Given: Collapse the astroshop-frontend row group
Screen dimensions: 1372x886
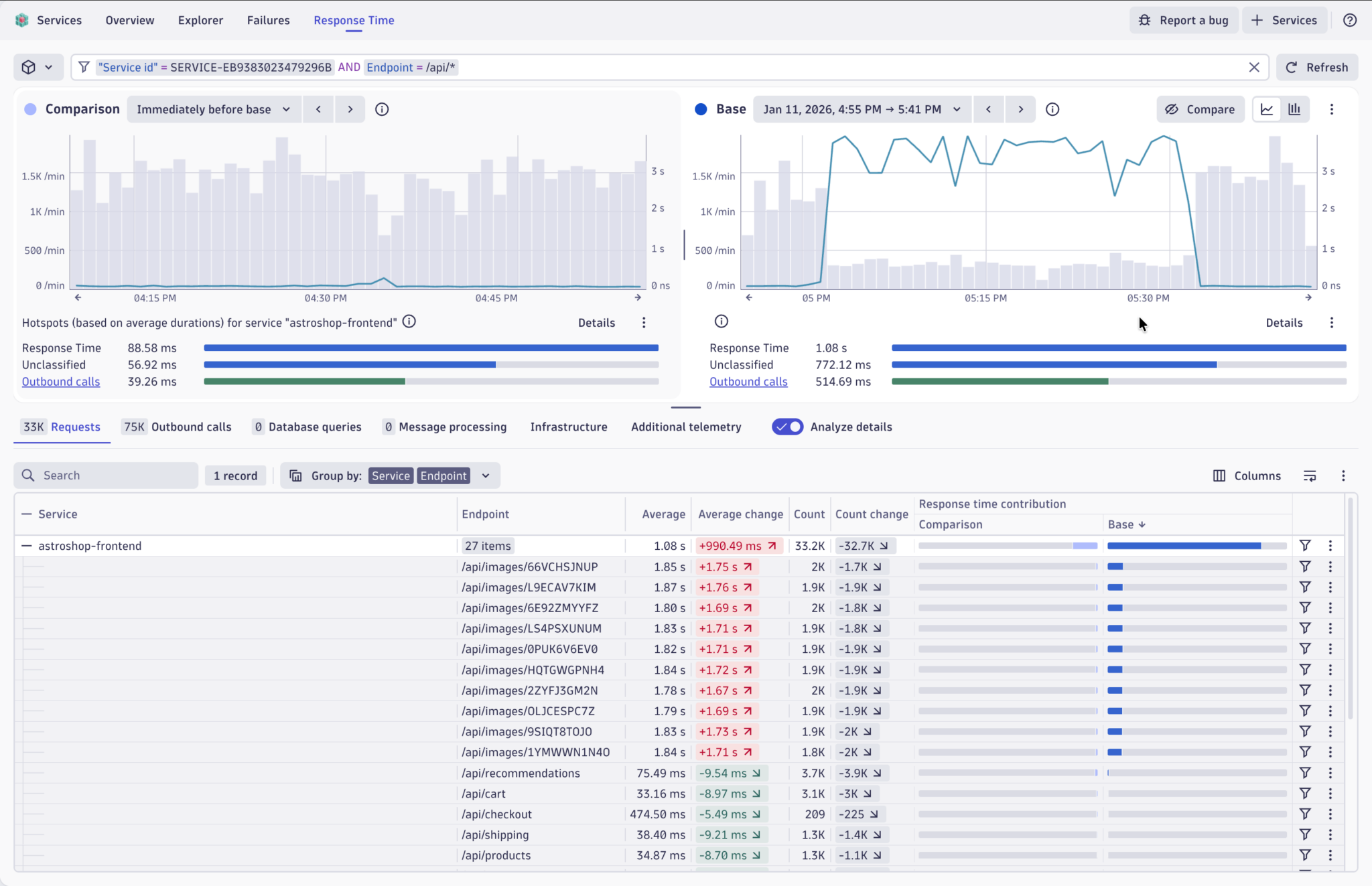Looking at the screenshot, I should (27, 545).
